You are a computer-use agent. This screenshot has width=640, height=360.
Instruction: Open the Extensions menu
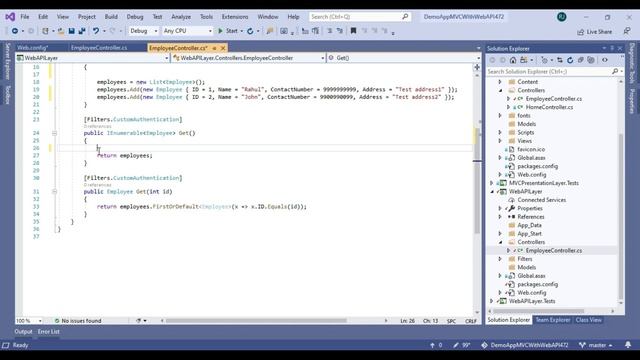235,17
